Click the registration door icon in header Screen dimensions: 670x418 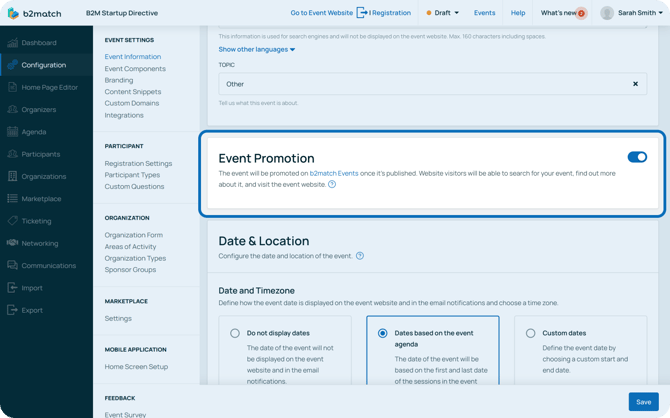tap(361, 13)
